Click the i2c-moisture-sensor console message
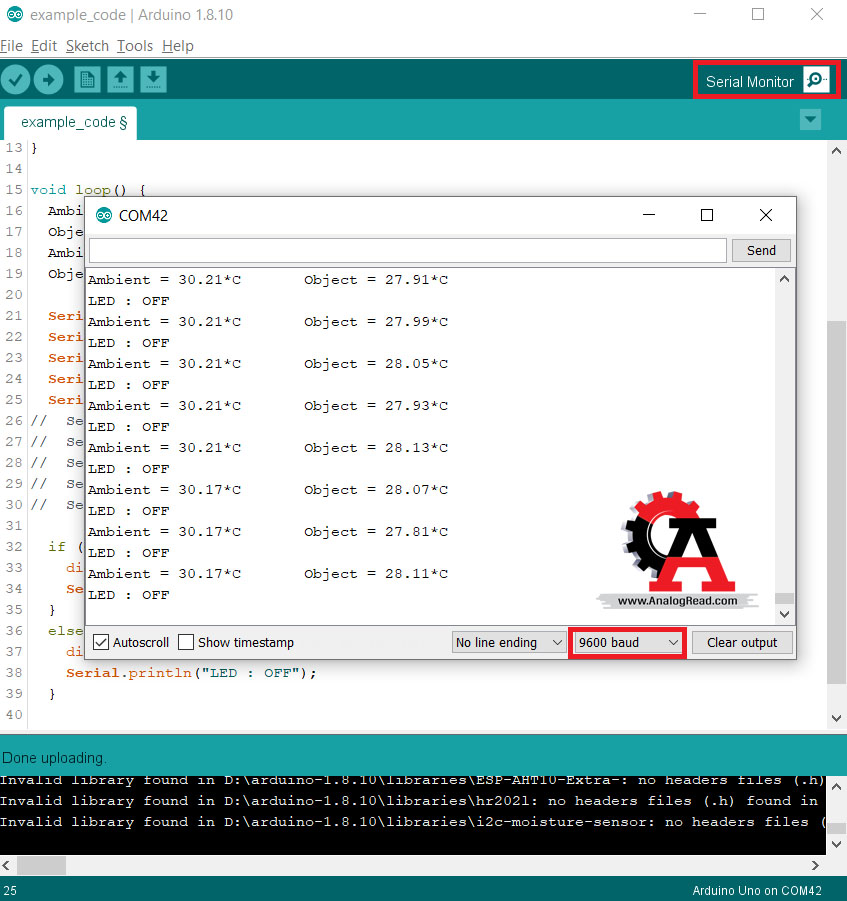The image size is (847, 901). (413, 822)
